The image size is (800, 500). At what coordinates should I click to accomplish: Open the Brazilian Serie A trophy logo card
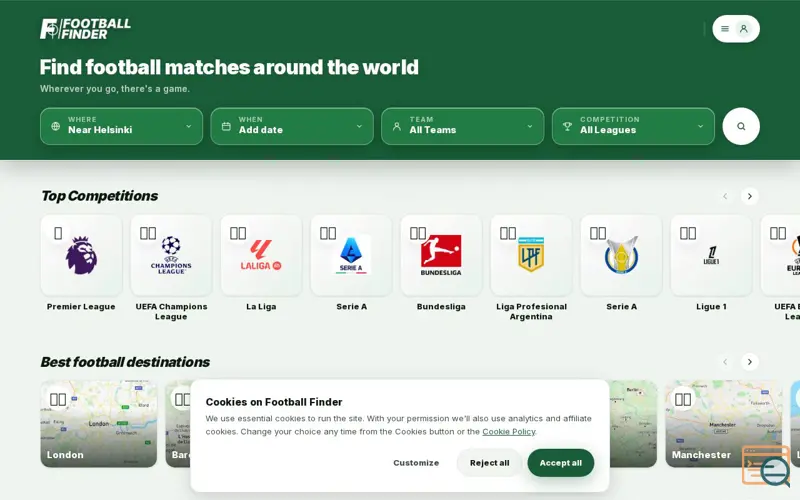(x=621, y=255)
